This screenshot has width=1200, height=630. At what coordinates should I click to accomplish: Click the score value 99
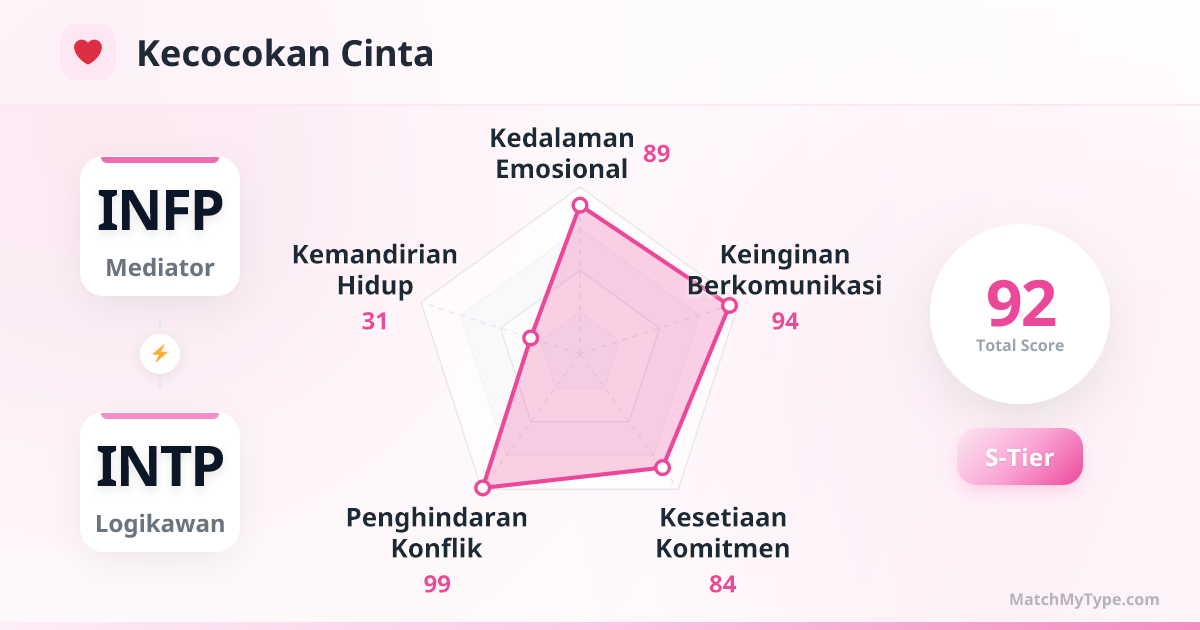[x=437, y=584]
